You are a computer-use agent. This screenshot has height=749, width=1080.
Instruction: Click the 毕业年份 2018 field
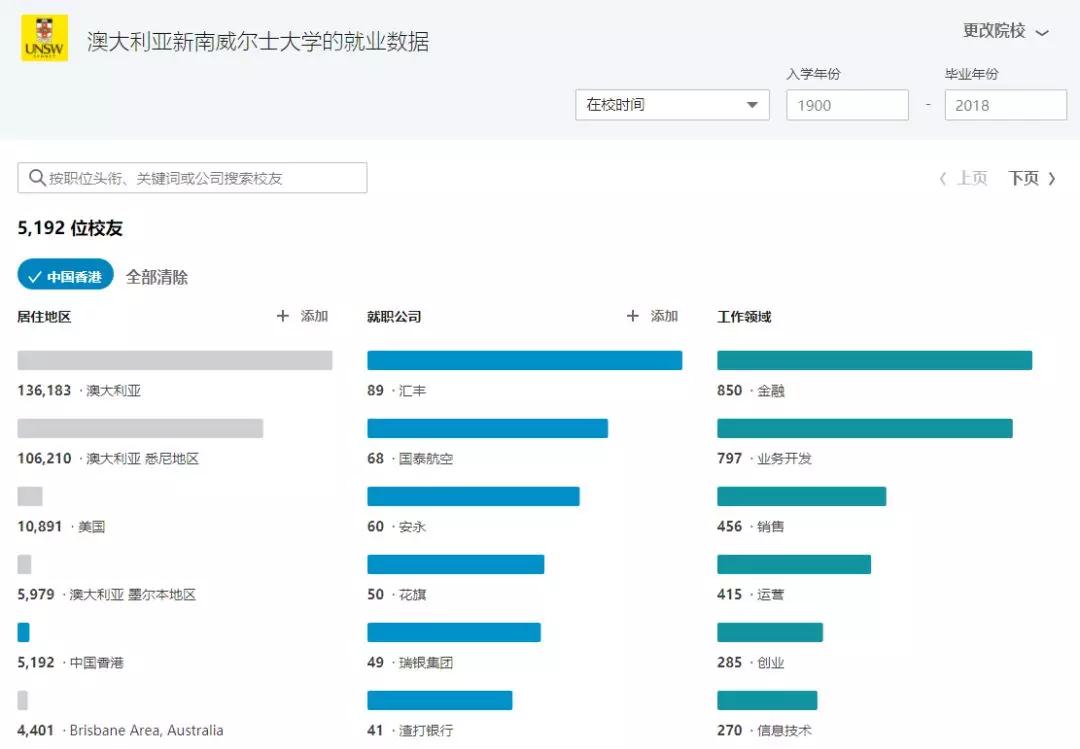[1005, 105]
